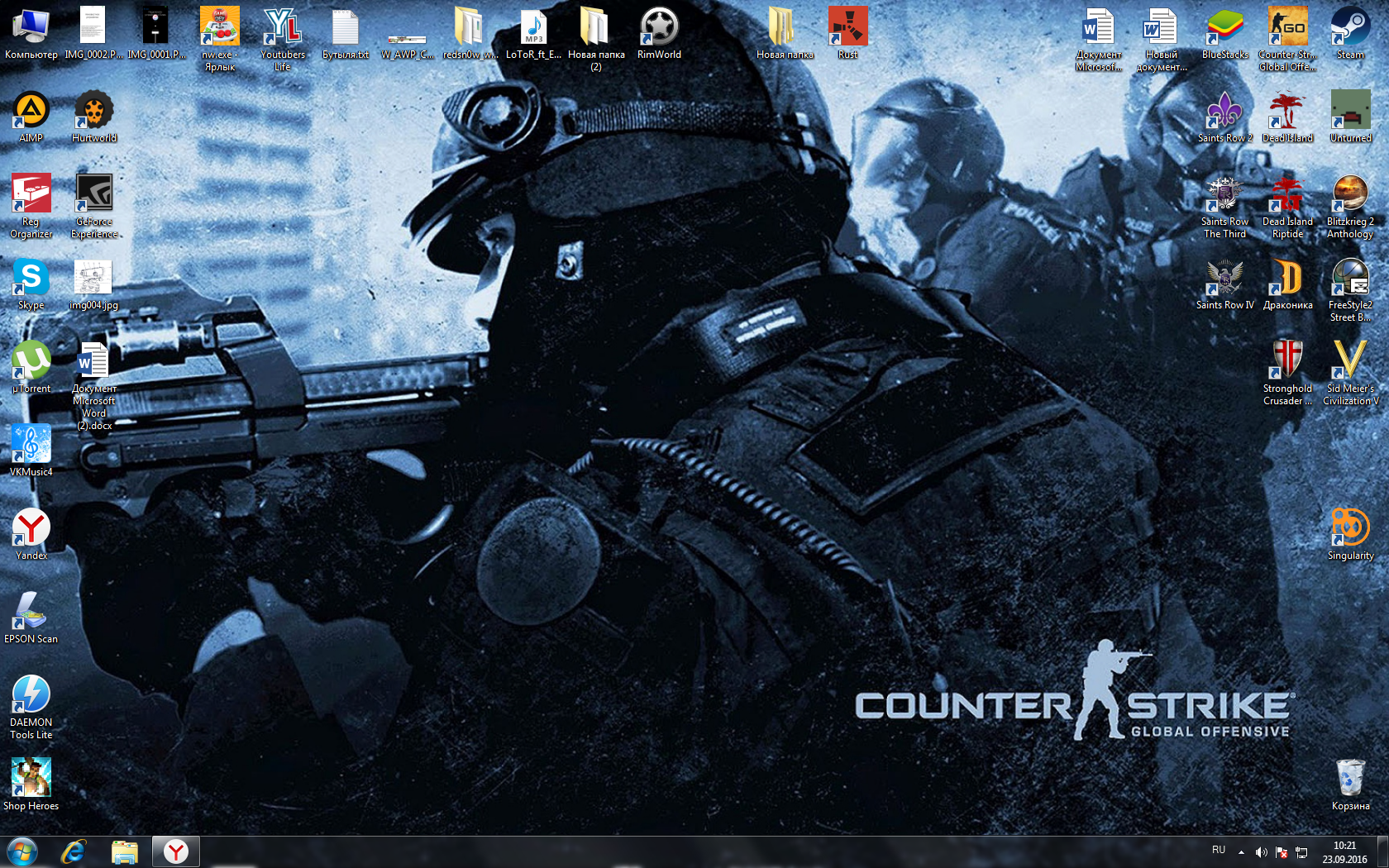Launch the Dead Island shortcut under Counter-Strike

click(x=1287, y=117)
